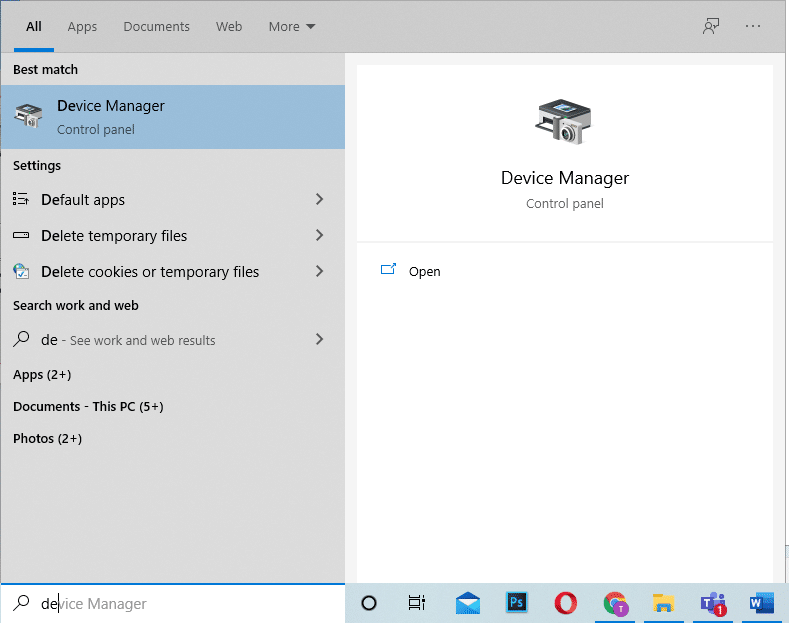789x623 pixels.
Task: Switch to the Documents tab
Action: click(x=155, y=27)
